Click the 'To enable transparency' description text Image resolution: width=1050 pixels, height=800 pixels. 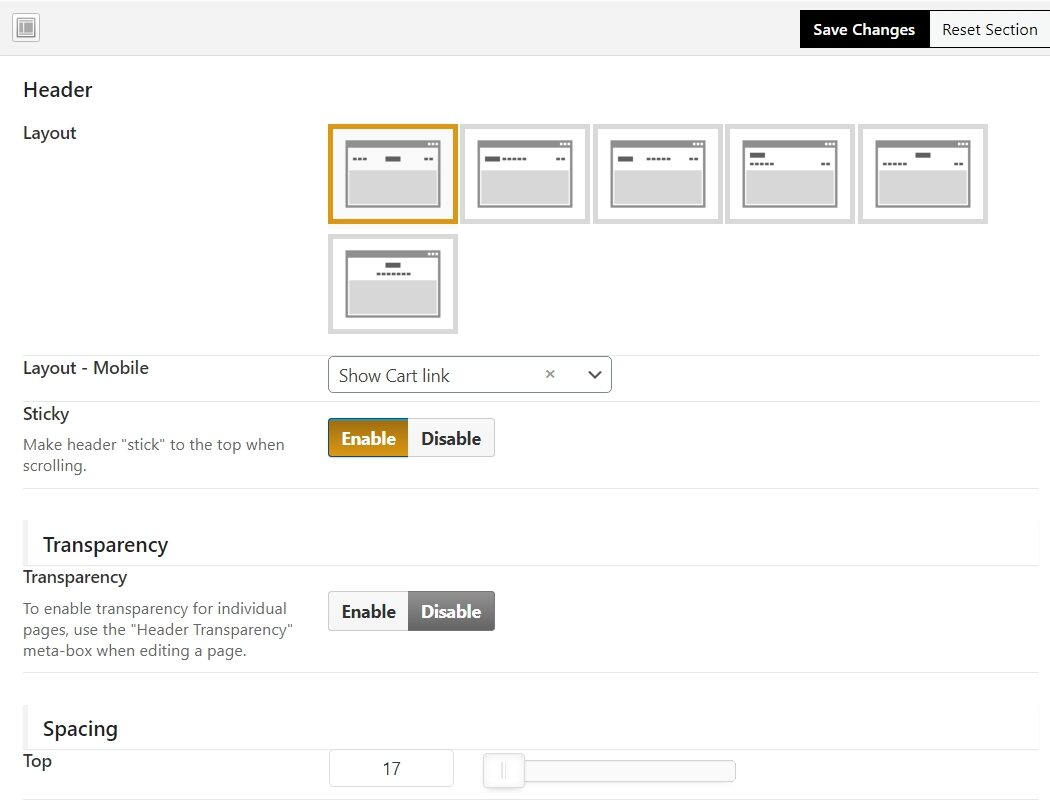tap(157, 629)
